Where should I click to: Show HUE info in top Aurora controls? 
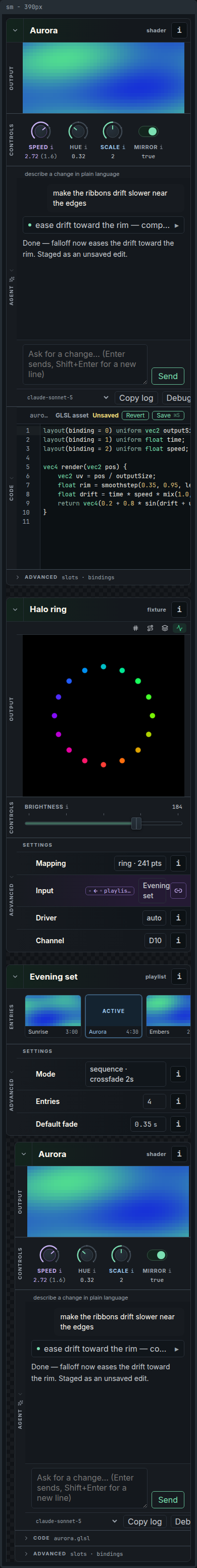pyautogui.click(x=85, y=147)
